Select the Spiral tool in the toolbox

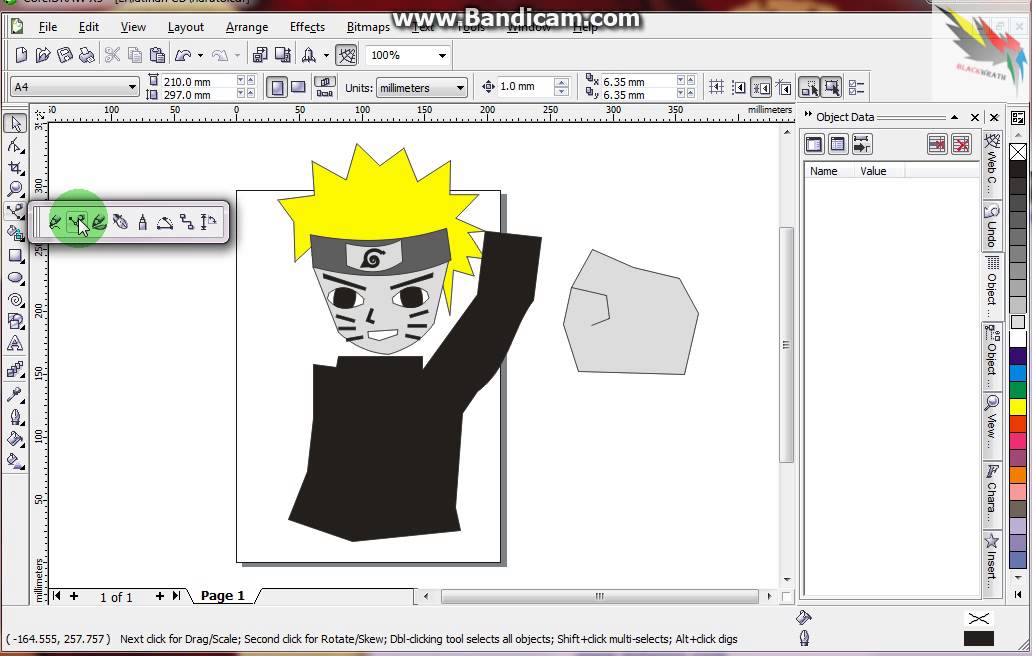pyautogui.click(x=15, y=300)
